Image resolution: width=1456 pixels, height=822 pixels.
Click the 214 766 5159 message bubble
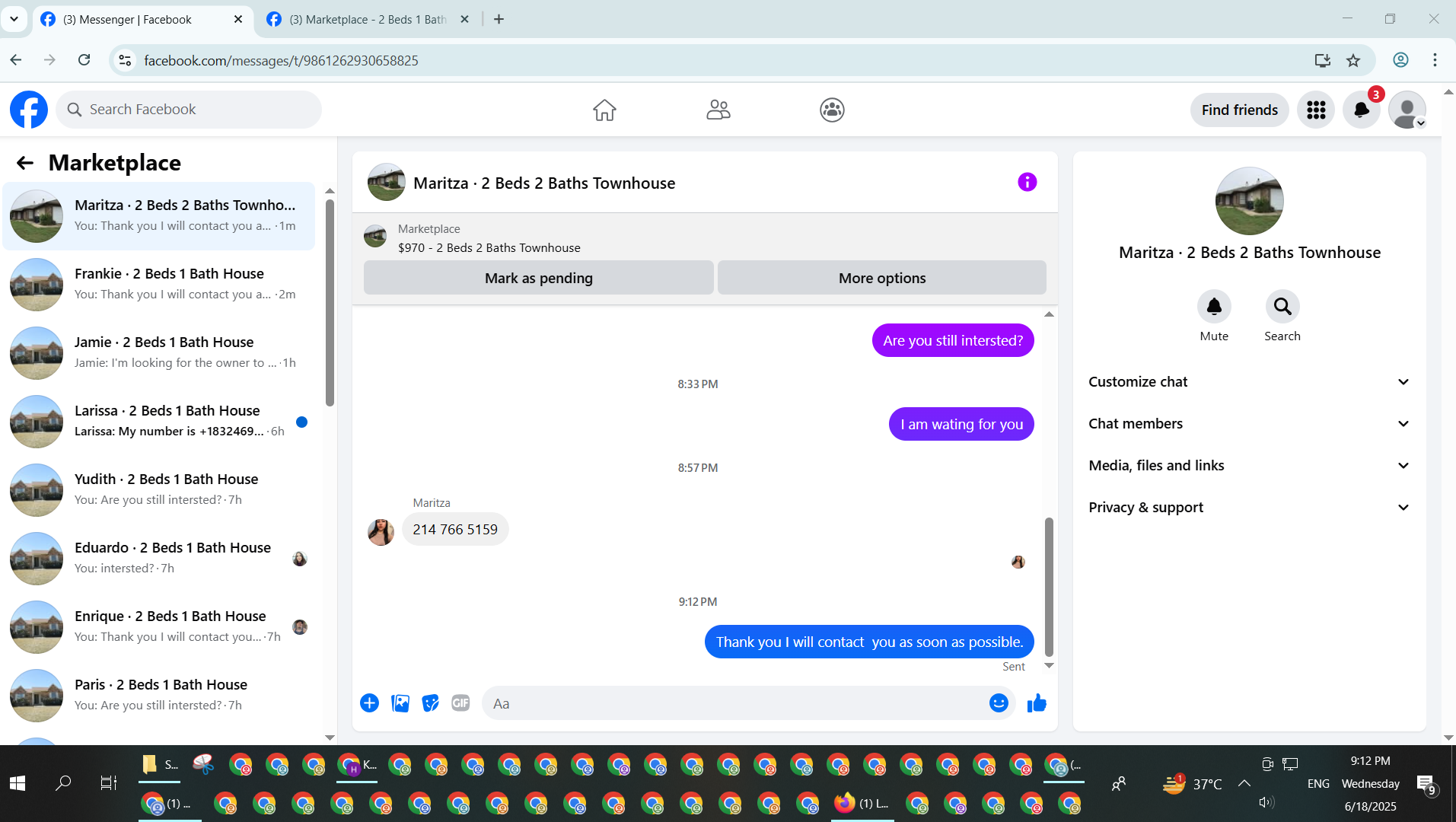(455, 530)
